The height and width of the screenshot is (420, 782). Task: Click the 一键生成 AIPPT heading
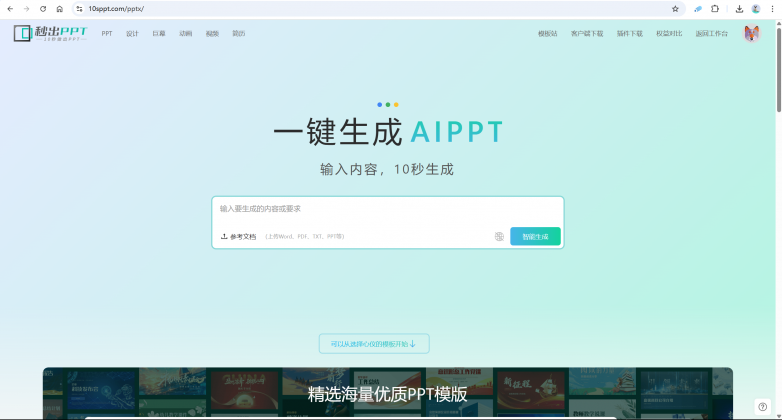click(x=388, y=132)
